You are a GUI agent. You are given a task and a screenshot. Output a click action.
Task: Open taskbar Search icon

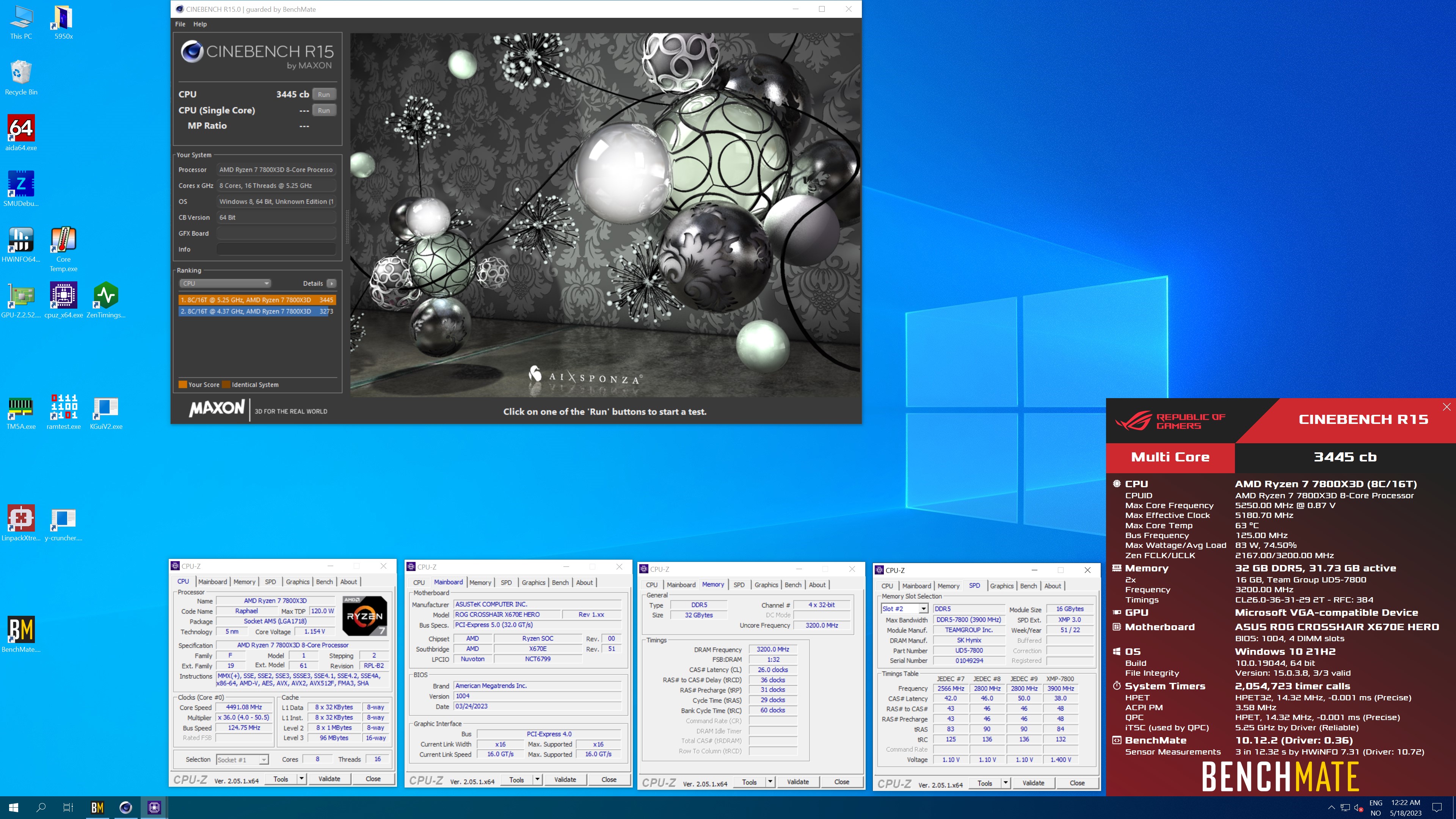tap(41, 808)
